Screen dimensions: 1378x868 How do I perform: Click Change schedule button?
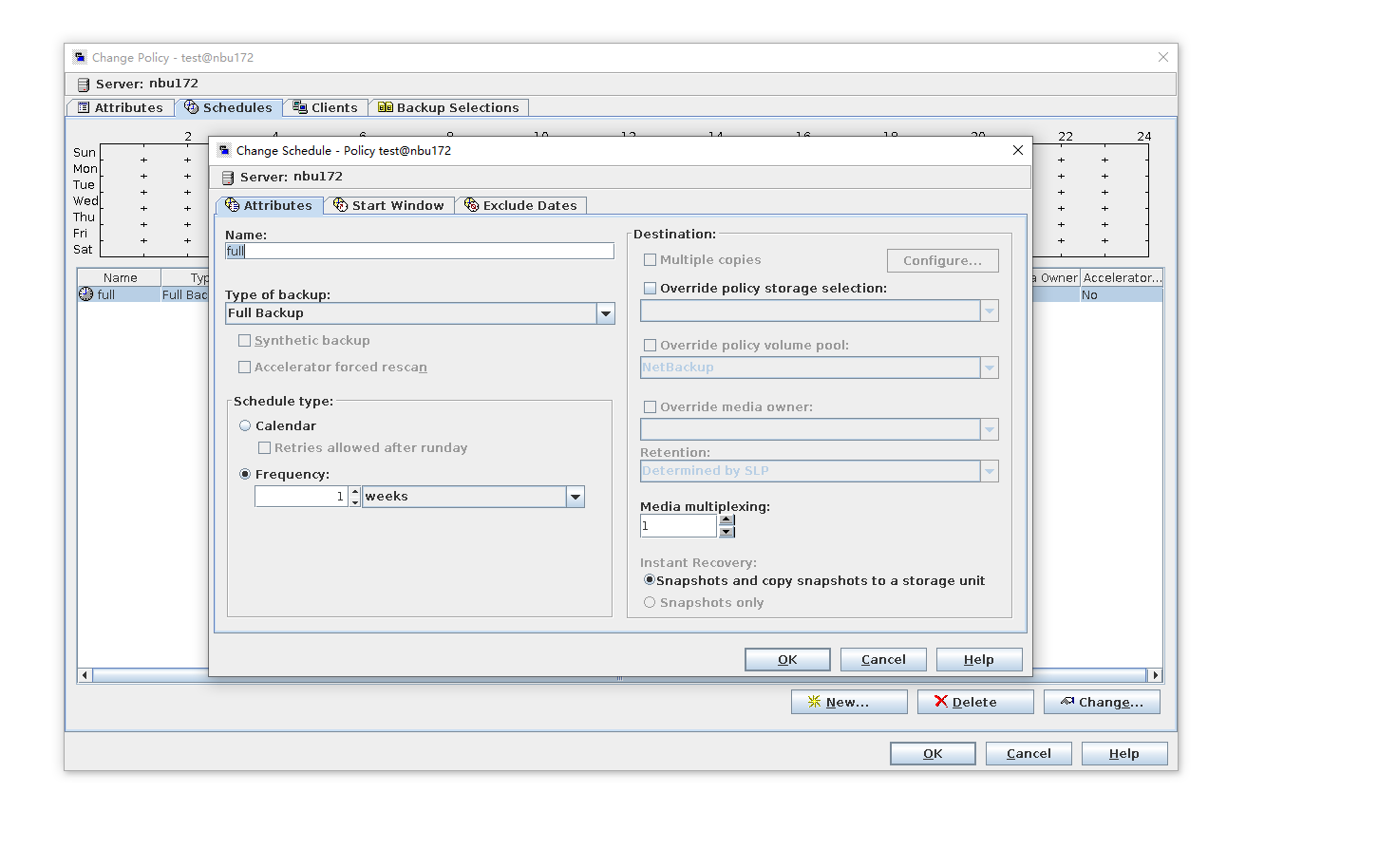(1102, 702)
